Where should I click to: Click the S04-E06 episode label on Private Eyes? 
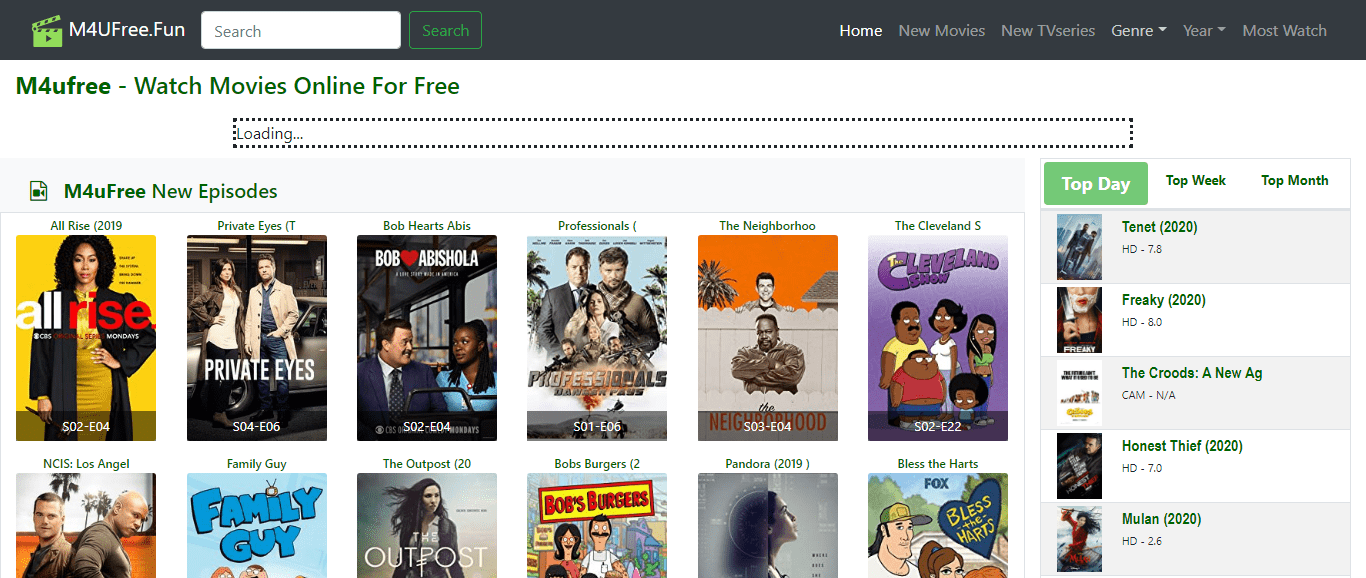pos(257,426)
